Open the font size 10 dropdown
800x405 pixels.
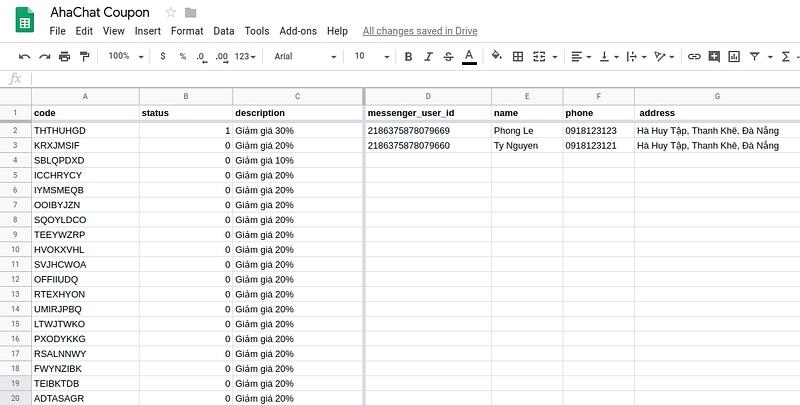pyautogui.click(x=370, y=57)
